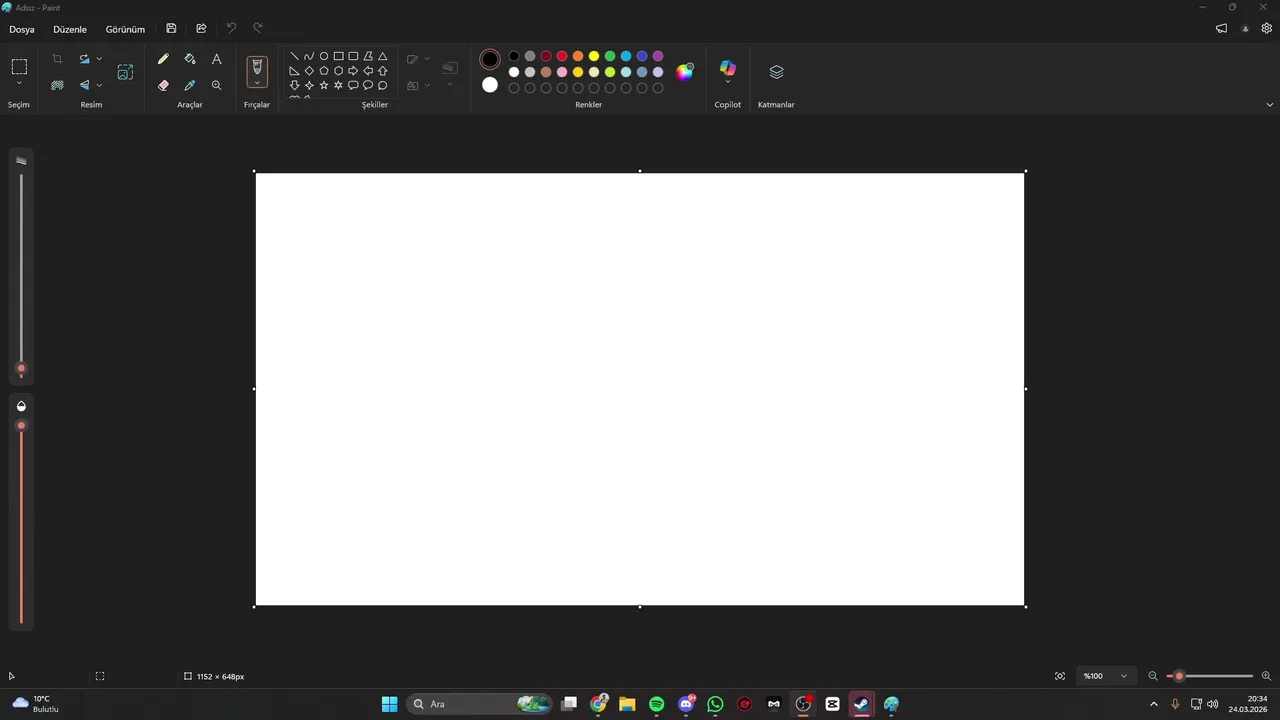Choose the triangle shape
Screen dimensions: 1280x720
pos(382,56)
